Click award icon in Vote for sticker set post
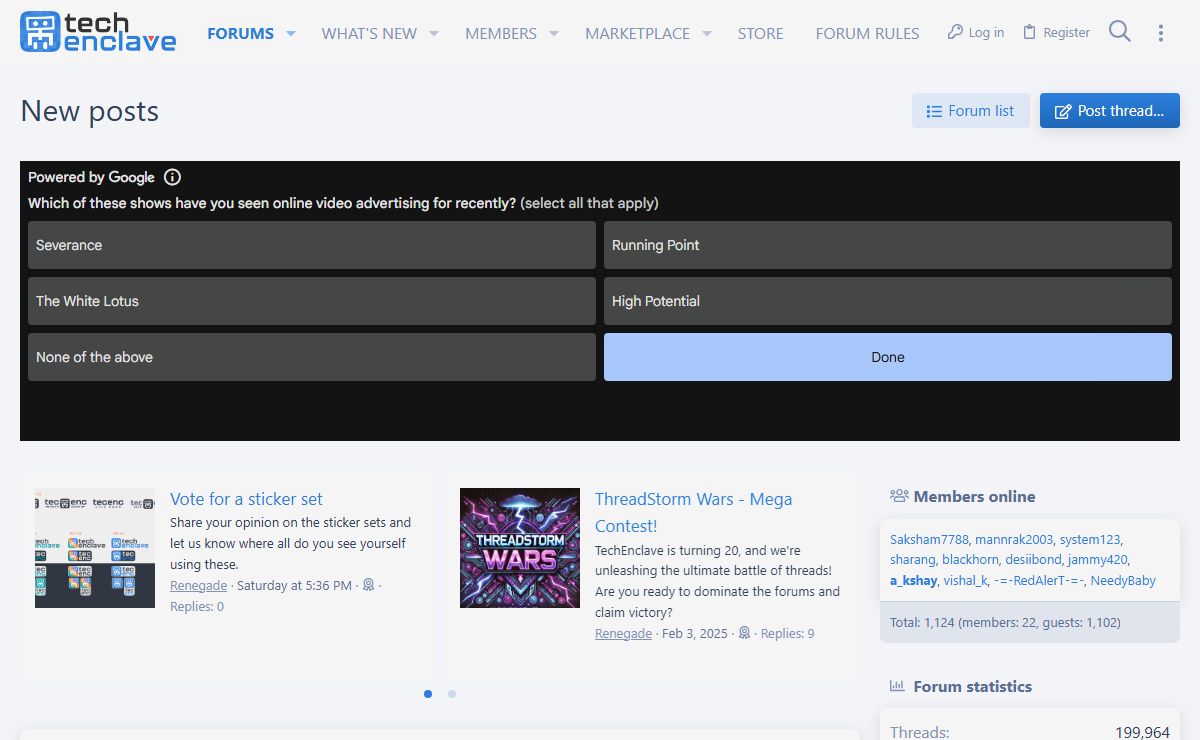The width and height of the screenshot is (1200, 740). [368, 585]
